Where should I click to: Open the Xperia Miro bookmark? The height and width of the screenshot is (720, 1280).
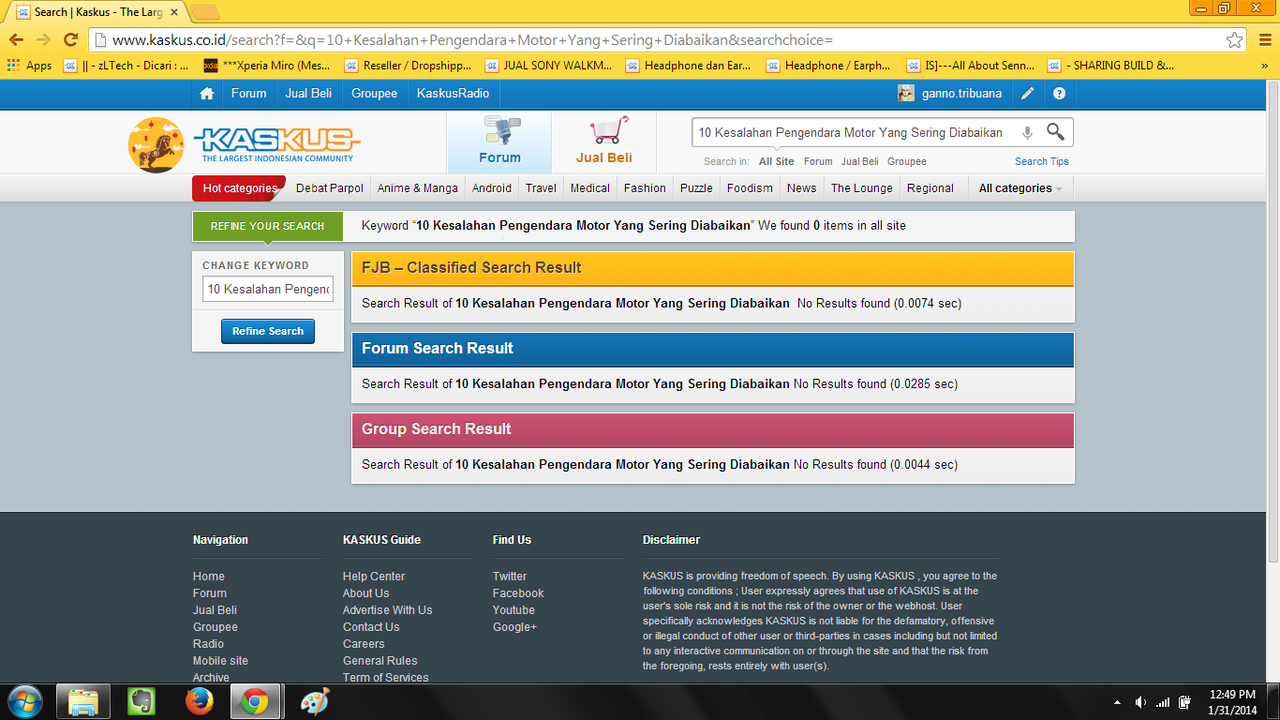click(x=268, y=66)
